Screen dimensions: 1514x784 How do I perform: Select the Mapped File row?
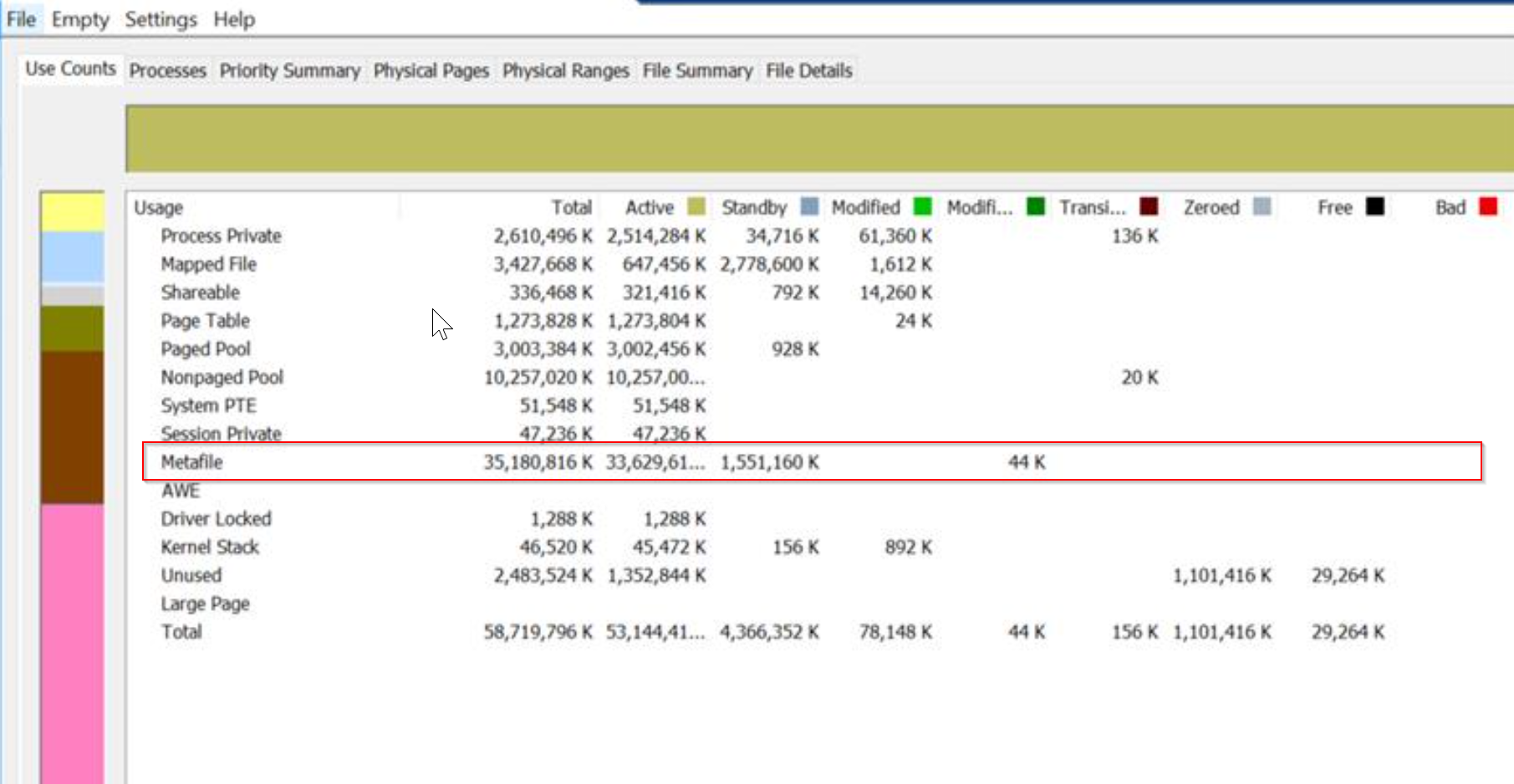(819, 264)
